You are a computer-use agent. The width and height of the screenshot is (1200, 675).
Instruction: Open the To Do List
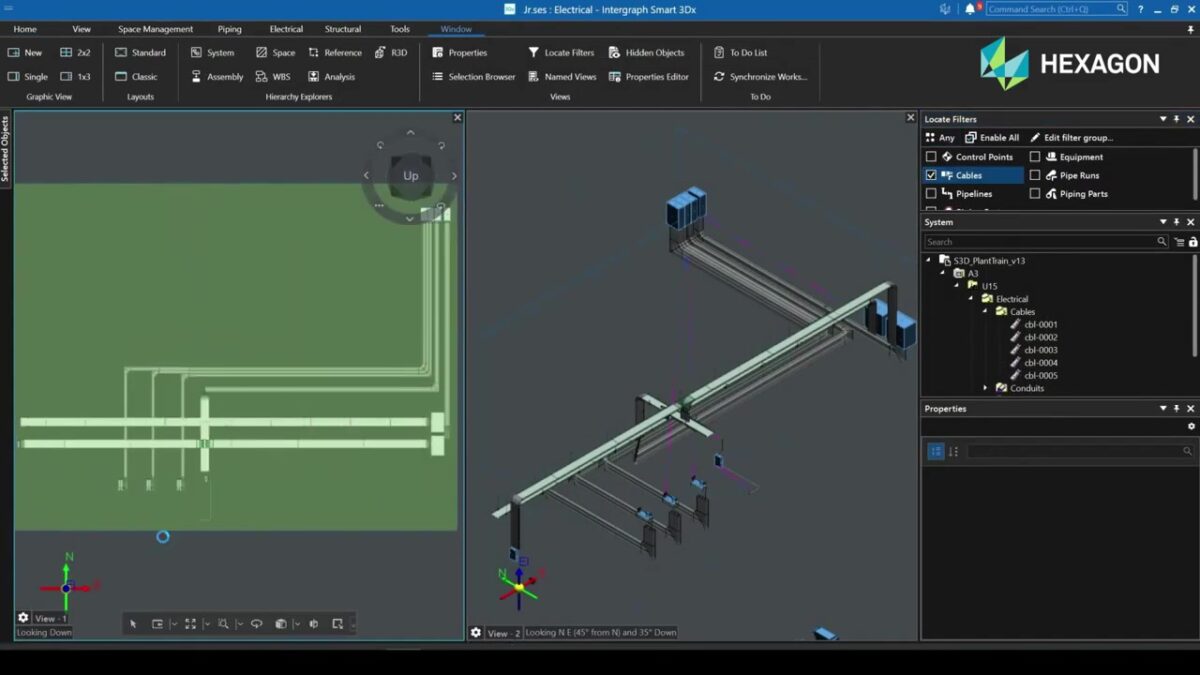click(741, 52)
